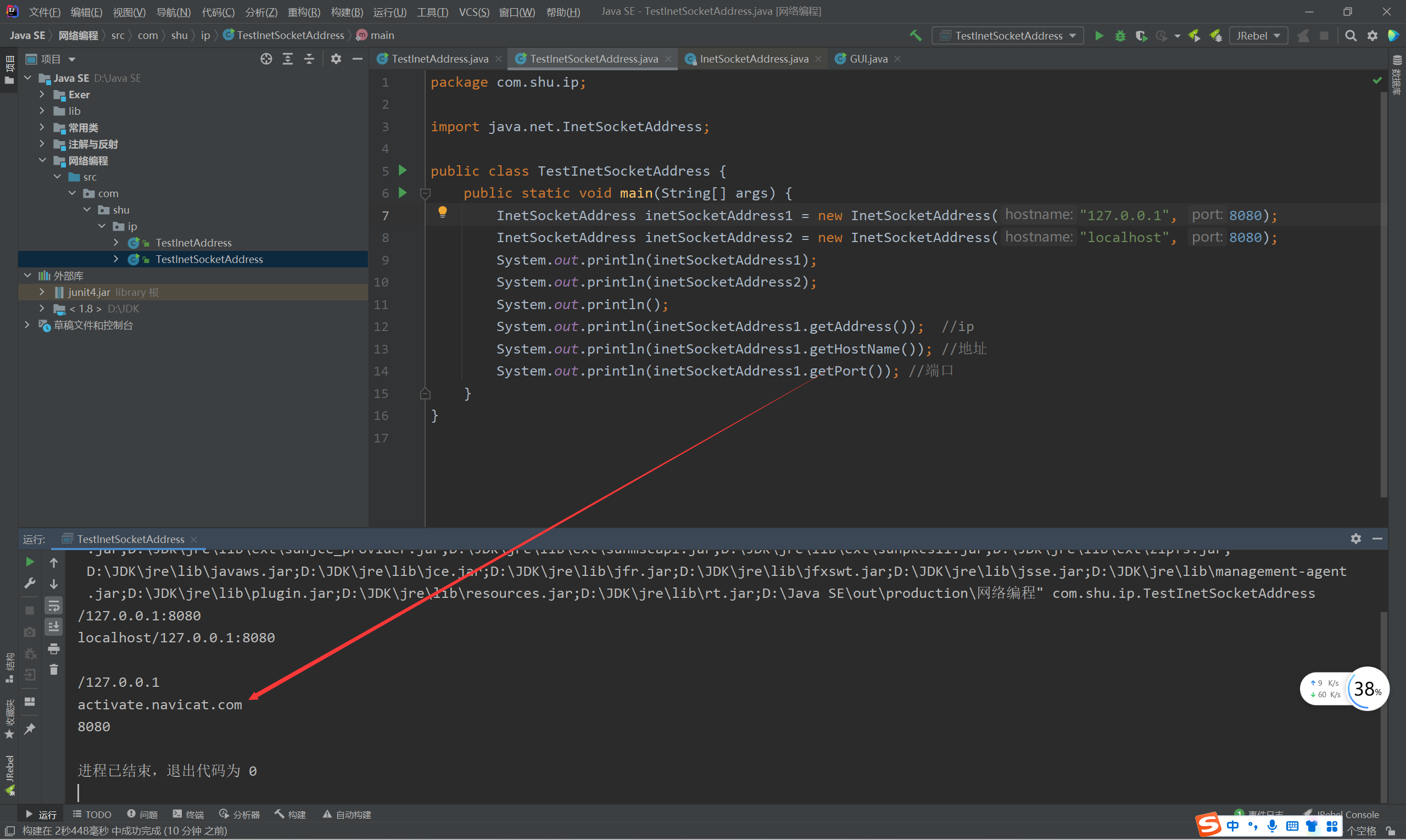1406x840 pixels.
Task: Open JRebel dropdown in toolbar
Action: [1258, 36]
